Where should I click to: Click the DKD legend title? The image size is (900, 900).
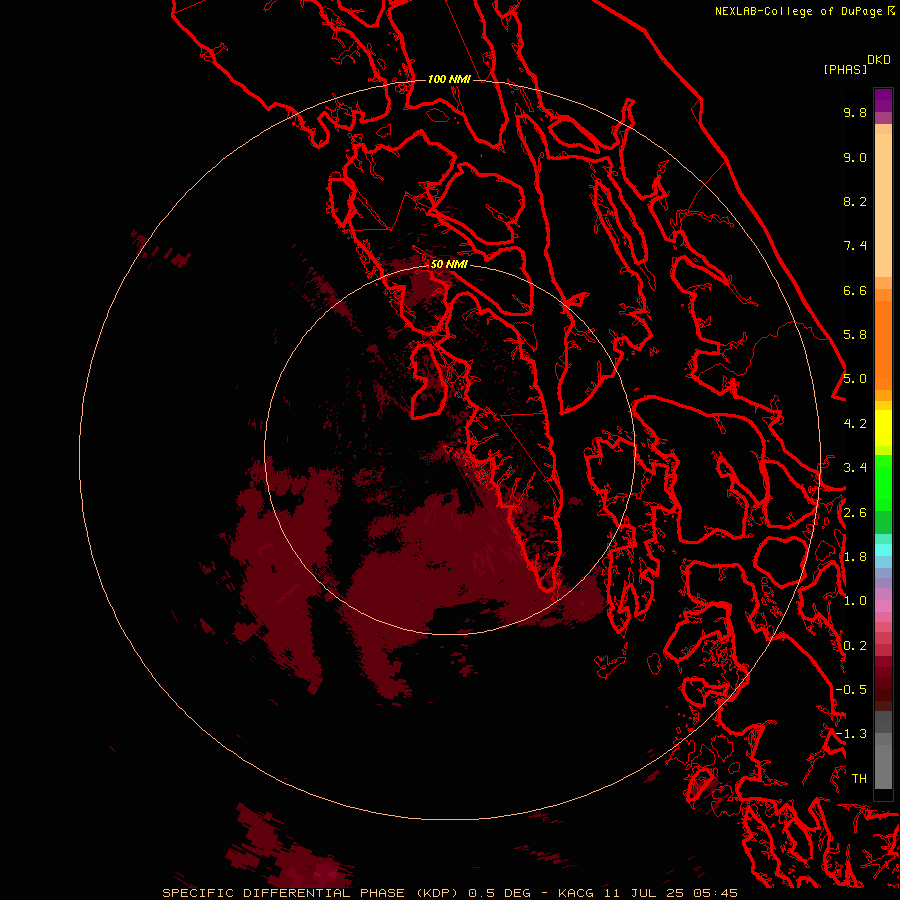tap(879, 60)
